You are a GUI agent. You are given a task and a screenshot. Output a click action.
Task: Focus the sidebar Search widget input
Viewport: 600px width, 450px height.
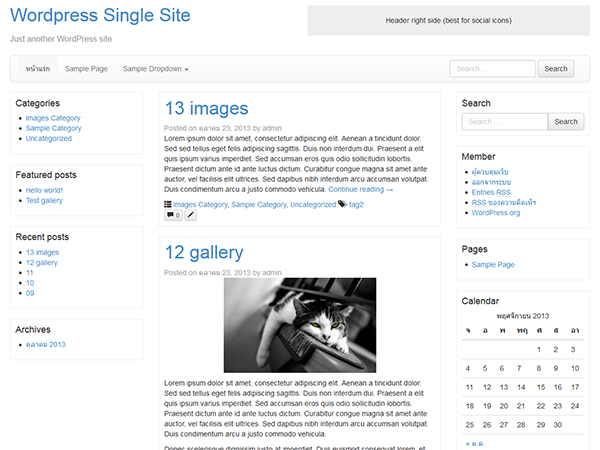click(504, 122)
